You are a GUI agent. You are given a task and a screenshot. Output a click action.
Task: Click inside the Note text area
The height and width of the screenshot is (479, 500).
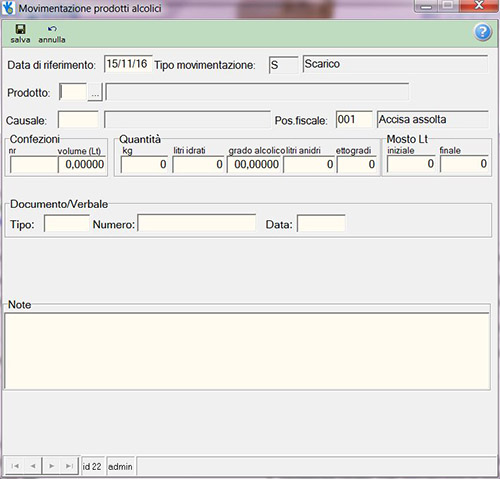pyautogui.click(x=247, y=351)
